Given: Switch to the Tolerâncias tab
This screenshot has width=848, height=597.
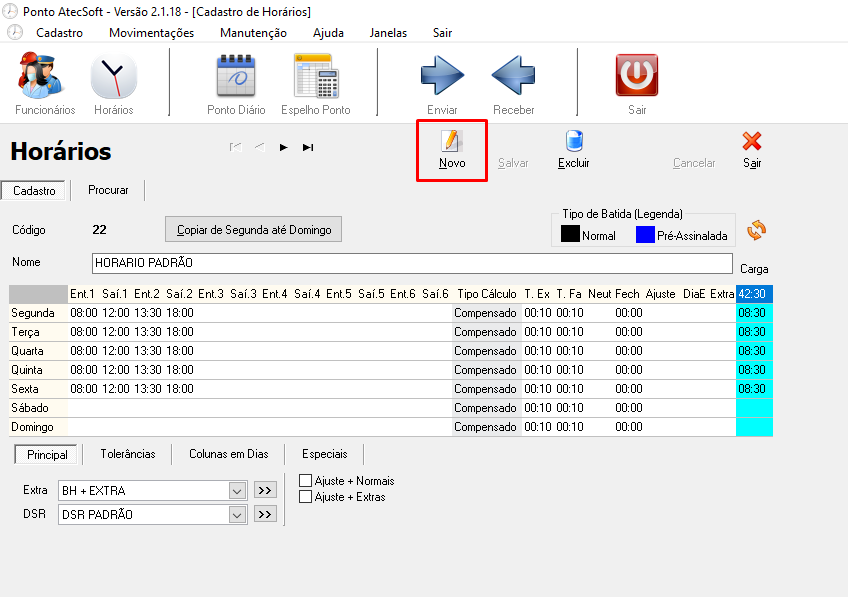Looking at the screenshot, I should [128, 454].
